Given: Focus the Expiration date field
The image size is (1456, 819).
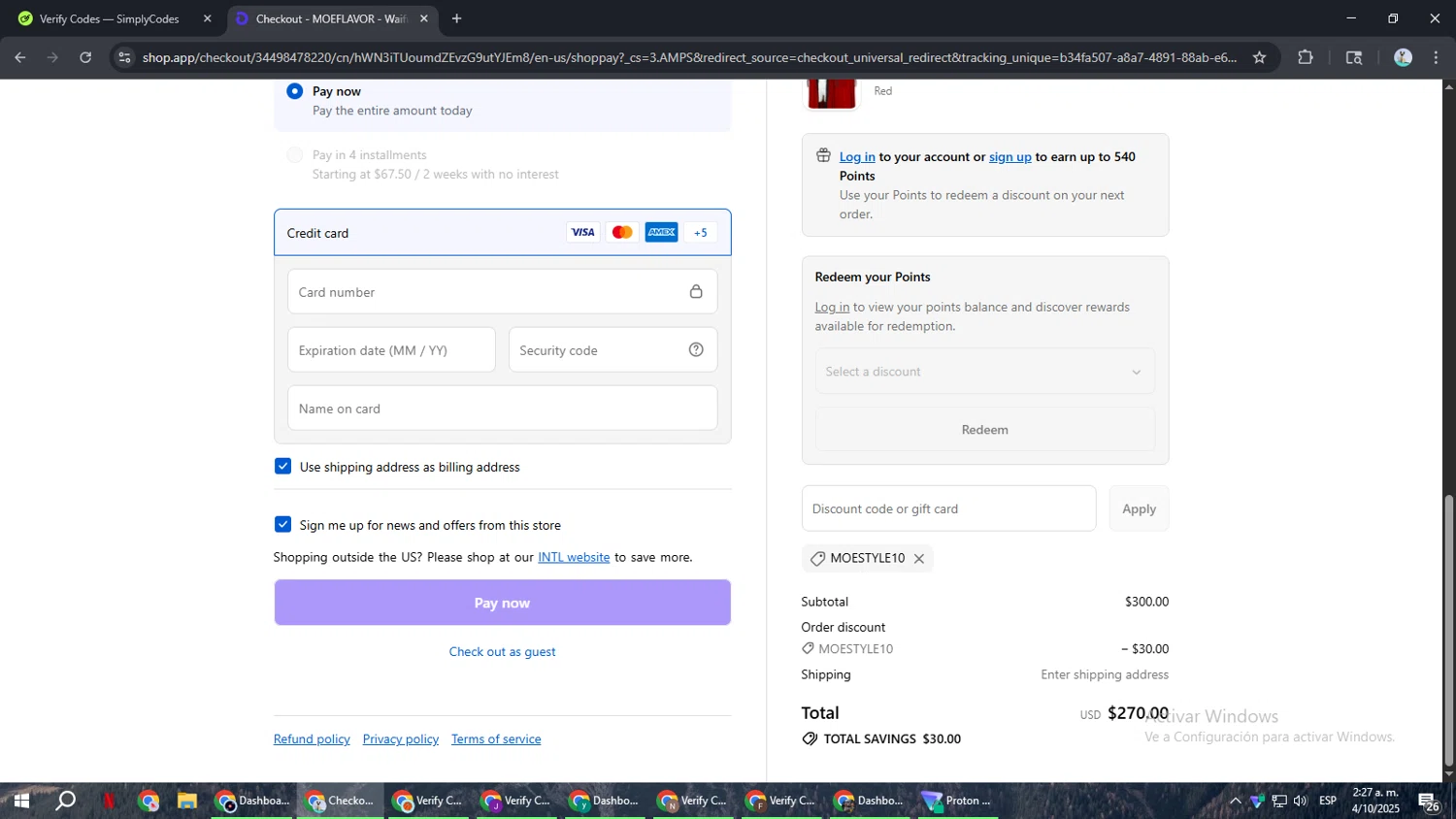Looking at the screenshot, I should pos(391,349).
